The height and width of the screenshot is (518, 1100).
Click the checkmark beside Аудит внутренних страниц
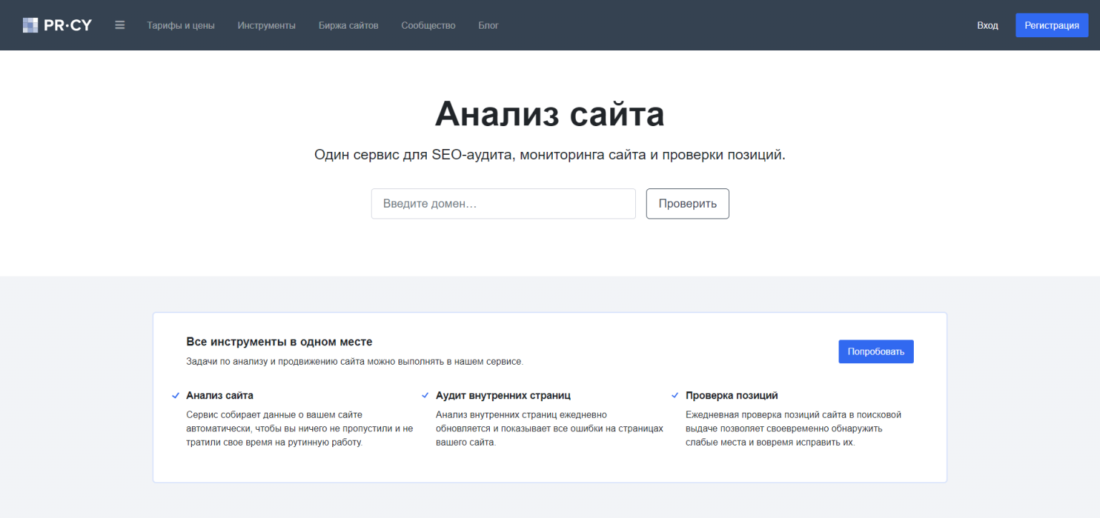click(425, 396)
